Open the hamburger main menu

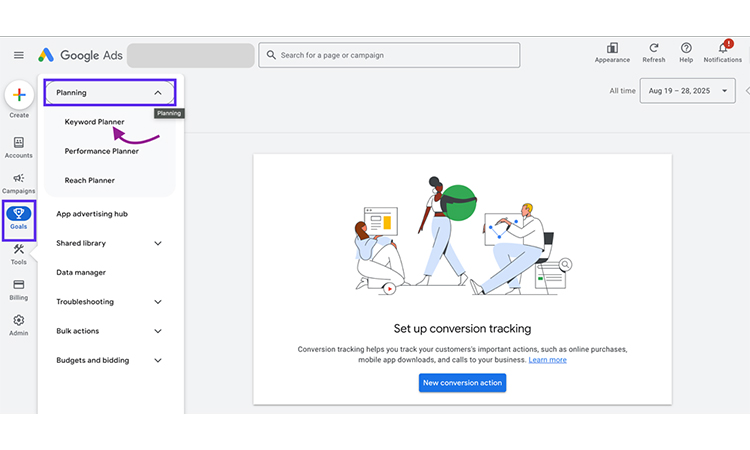point(19,55)
